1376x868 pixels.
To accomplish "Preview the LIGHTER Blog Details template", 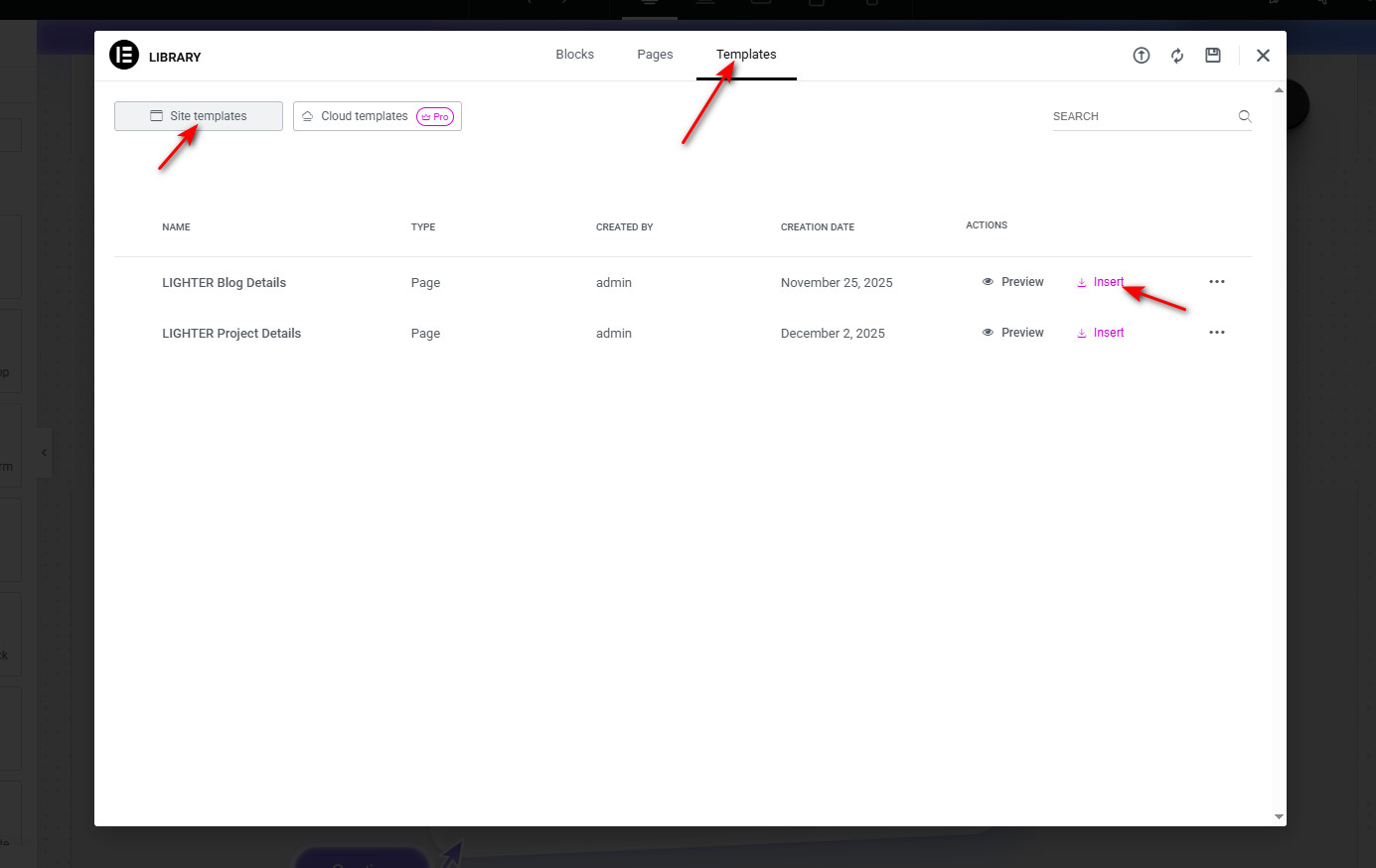I will tap(1013, 282).
